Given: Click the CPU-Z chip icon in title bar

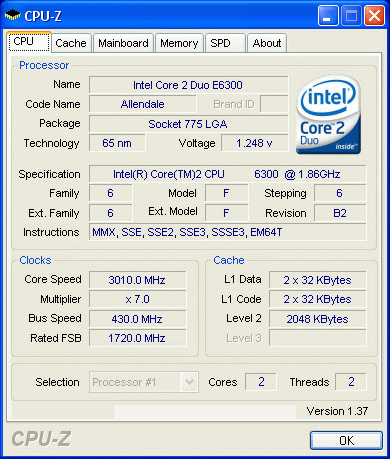Looking at the screenshot, I should tap(13, 15).
